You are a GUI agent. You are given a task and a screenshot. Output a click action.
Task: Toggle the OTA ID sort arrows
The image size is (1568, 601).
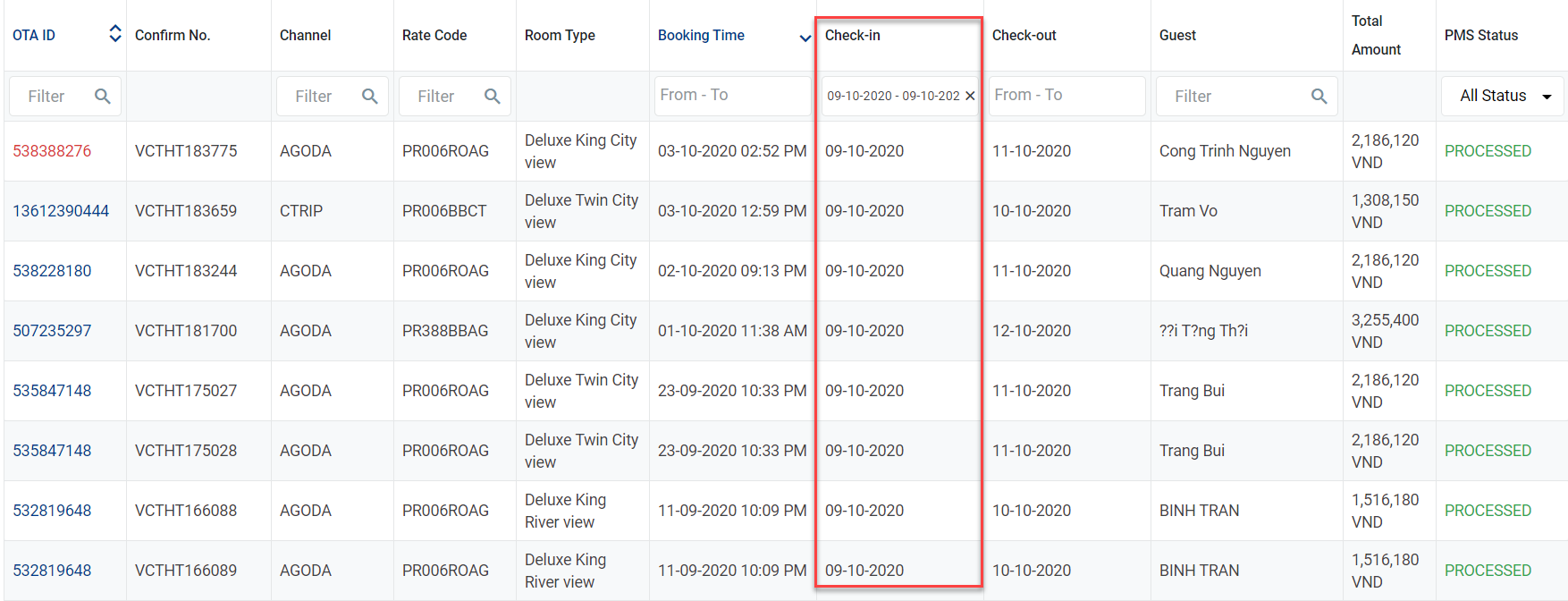(115, 34)
